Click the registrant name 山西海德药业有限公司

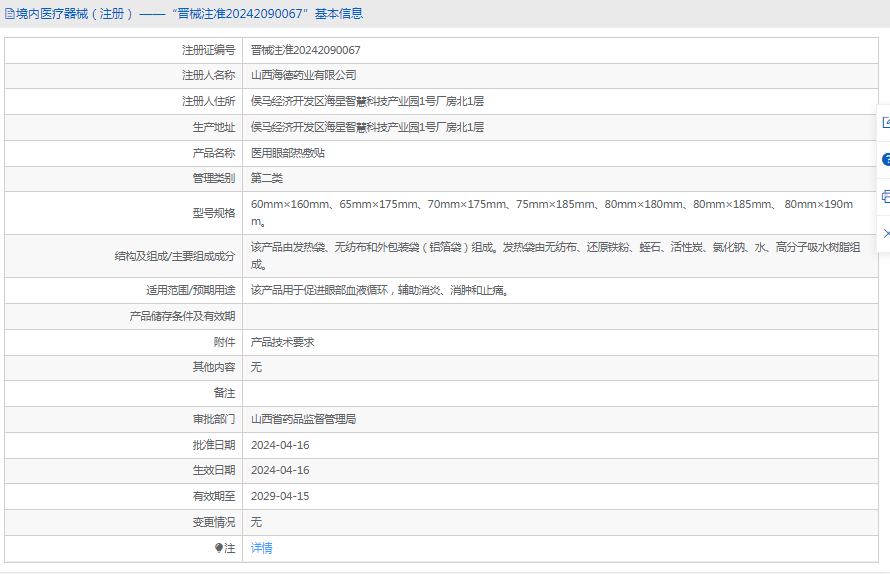303,75
